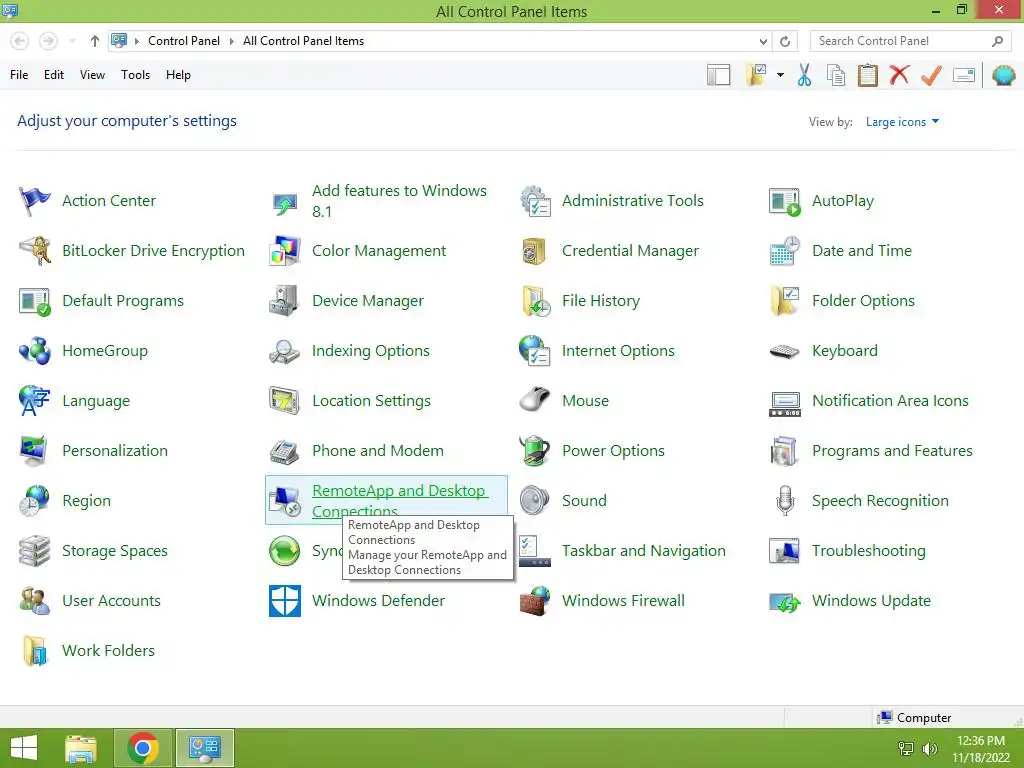Open the BitLocker Drive Encryption icon
Viewport: 1024px width, 768px height.
[35, 251]
